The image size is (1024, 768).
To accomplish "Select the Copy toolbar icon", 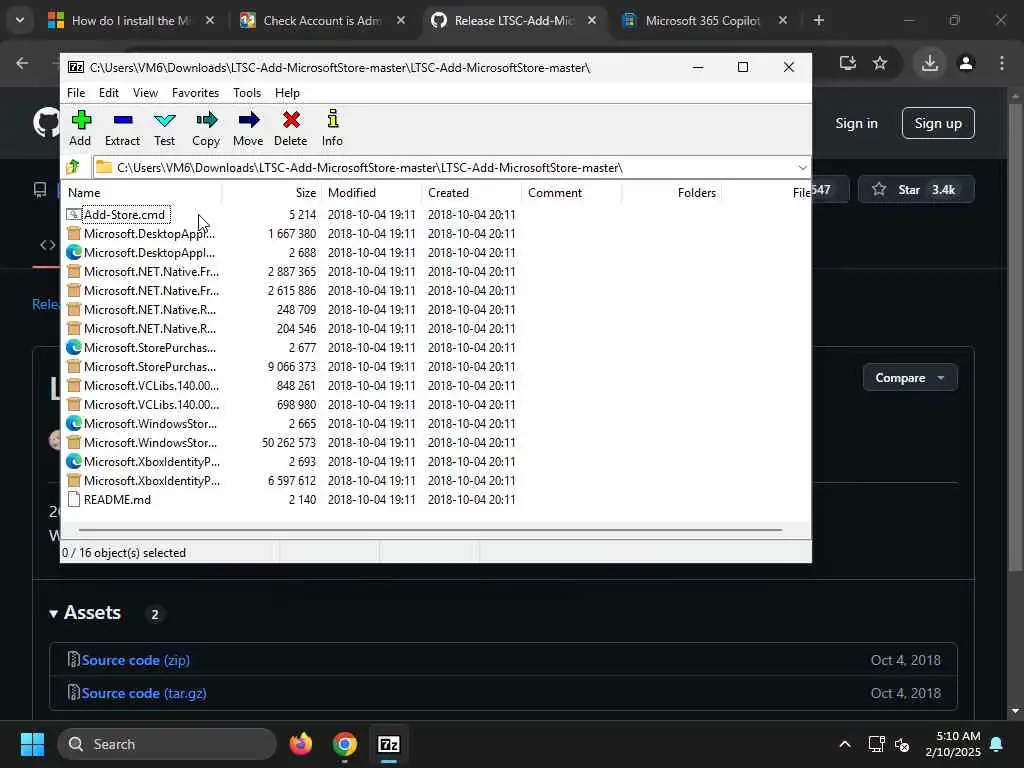I will [x=206, y=128].
